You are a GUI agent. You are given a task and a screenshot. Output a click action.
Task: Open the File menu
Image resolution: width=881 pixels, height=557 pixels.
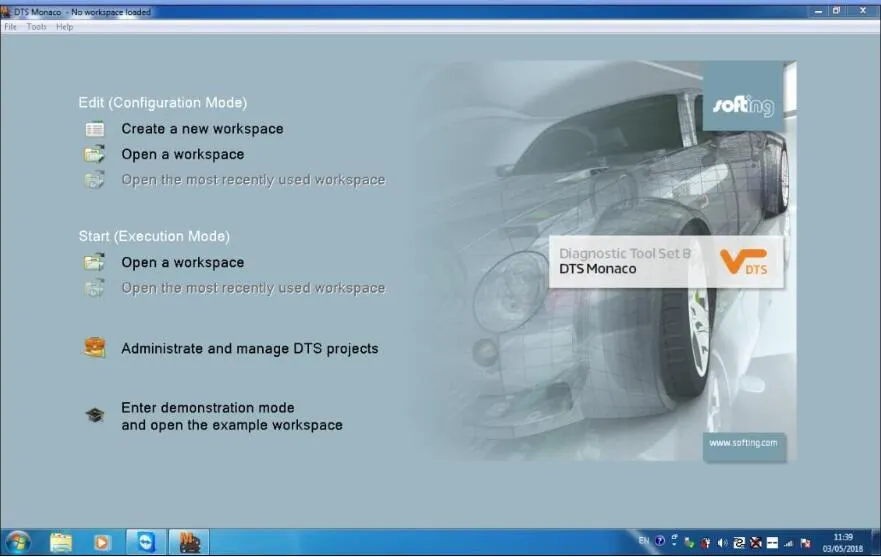[10, 26]
